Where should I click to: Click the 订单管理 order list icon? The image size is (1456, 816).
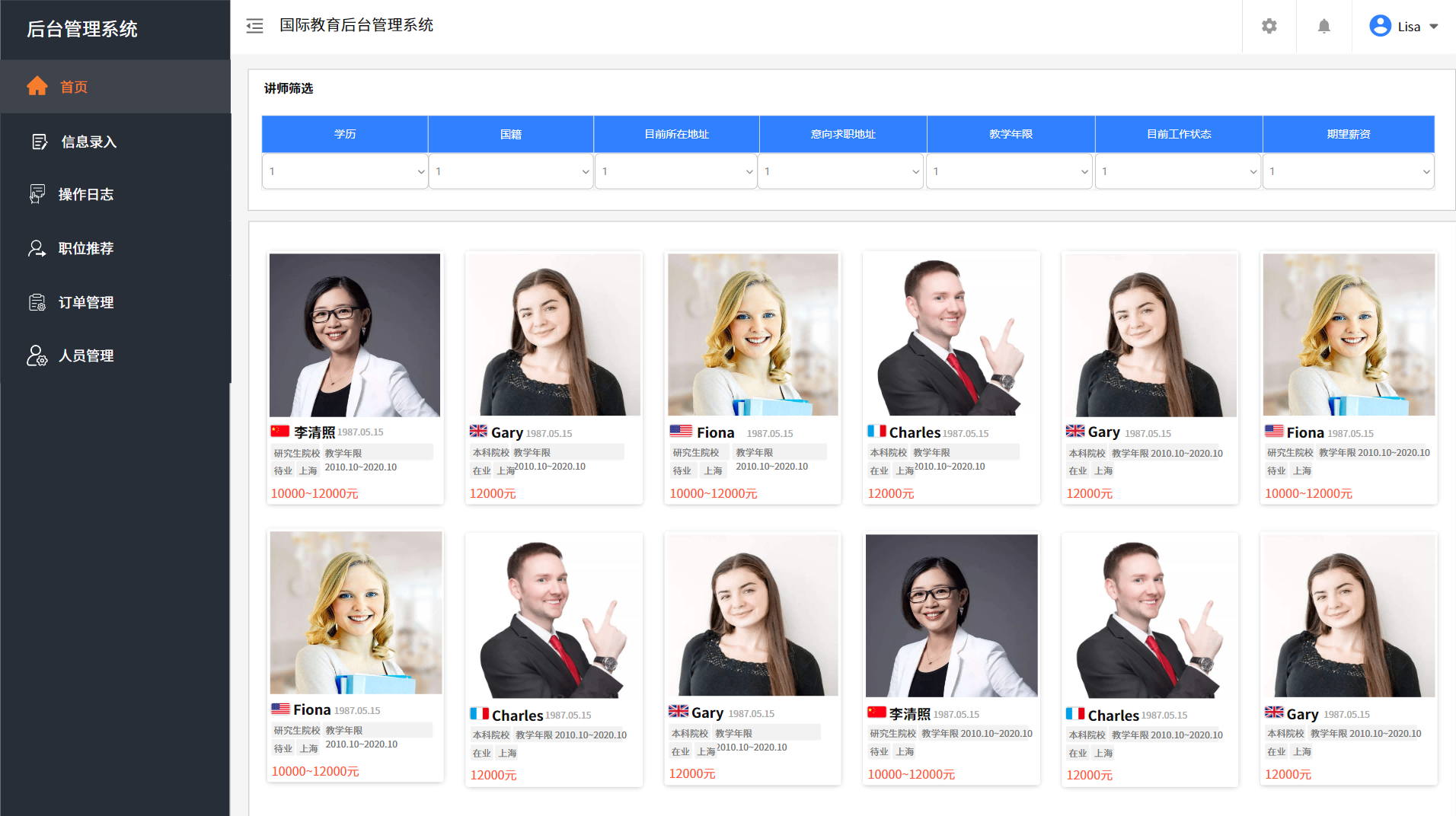tap(37, 302)
